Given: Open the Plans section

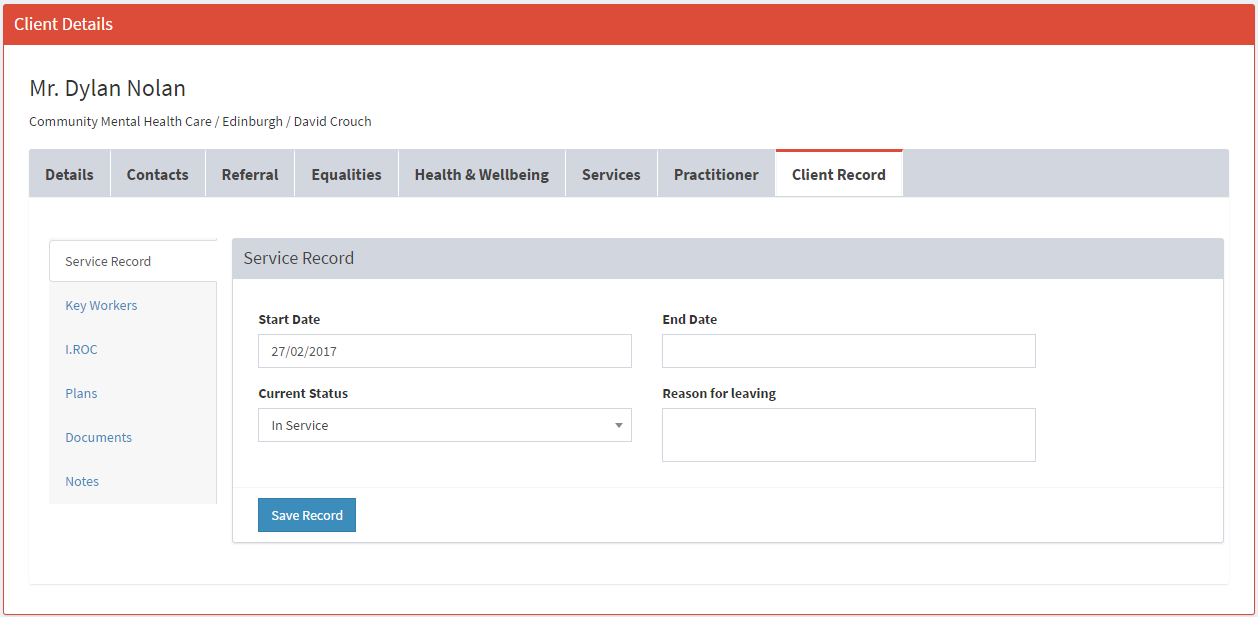Looking at the screenshot, I should [81, 393].
